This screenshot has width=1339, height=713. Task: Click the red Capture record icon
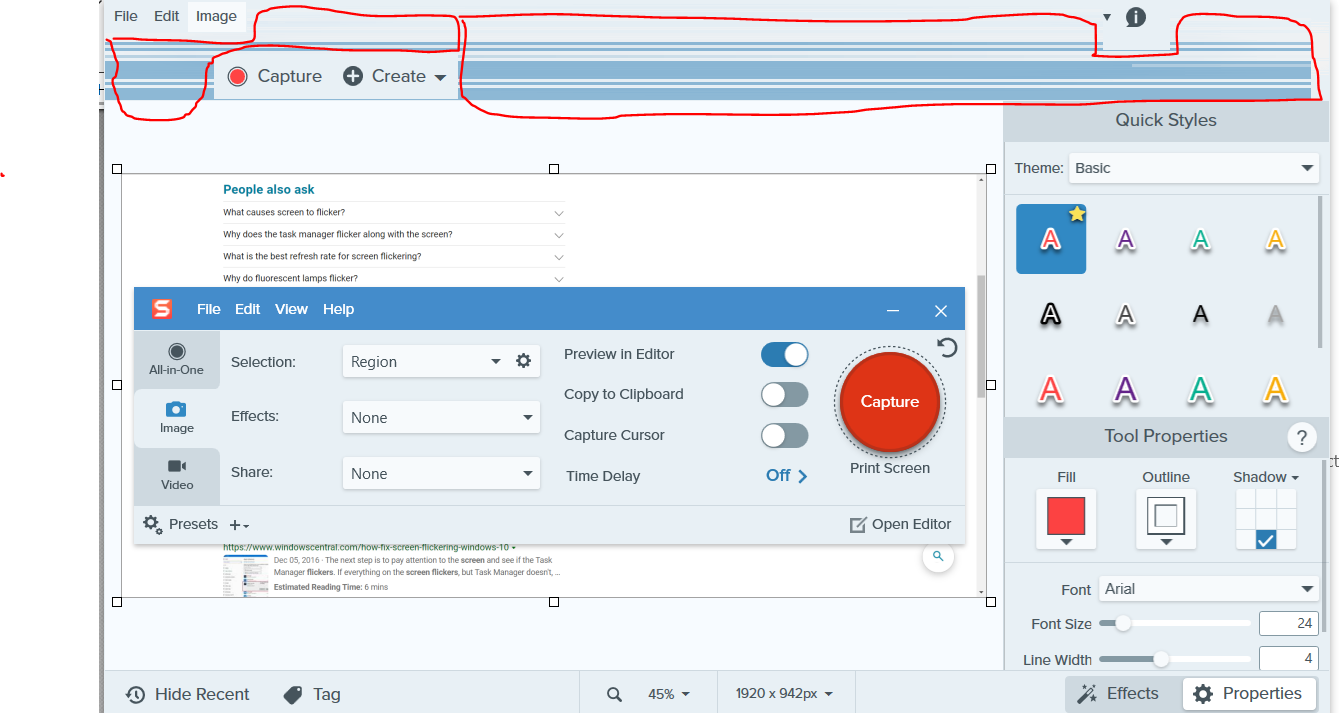pos(237,77)
